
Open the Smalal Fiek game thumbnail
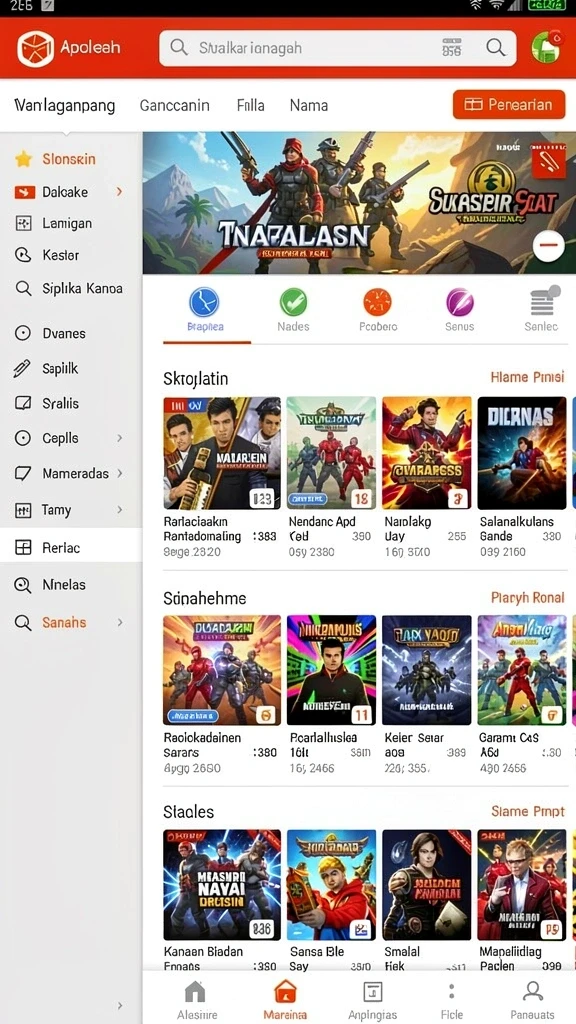point(426,885)
